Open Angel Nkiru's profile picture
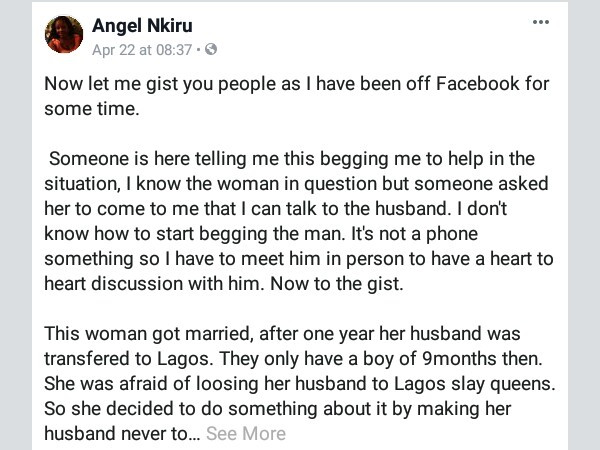600x450 pixels. [x=64, y=34]
